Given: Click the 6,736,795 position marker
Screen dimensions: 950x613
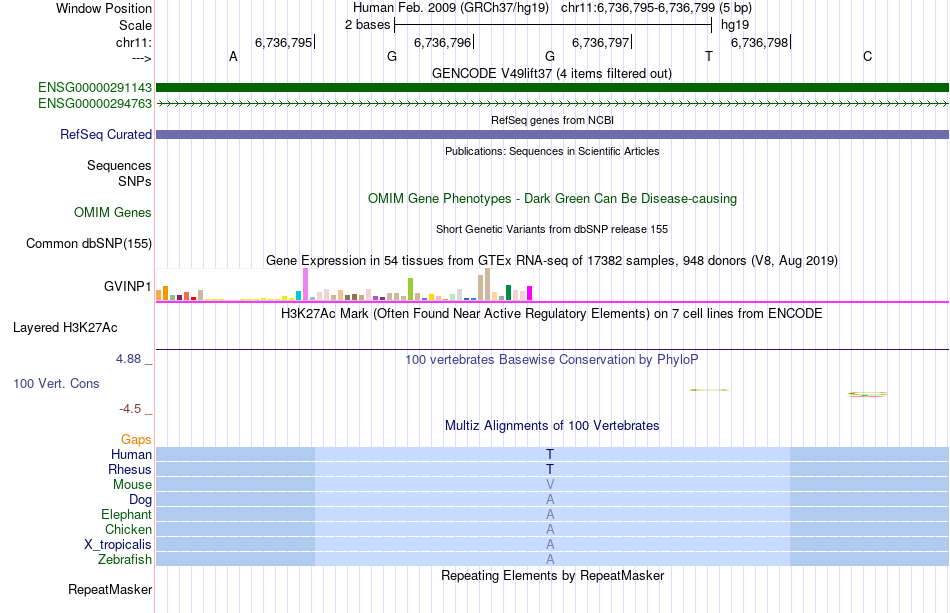Looking at the screenshot, I should point(285,42).
